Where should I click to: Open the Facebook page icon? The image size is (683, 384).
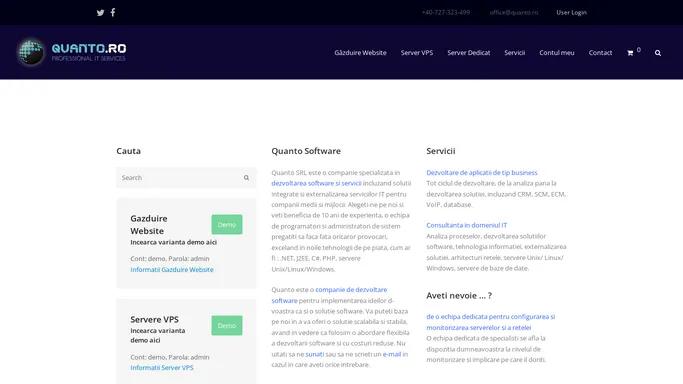[x=113, y=12]
